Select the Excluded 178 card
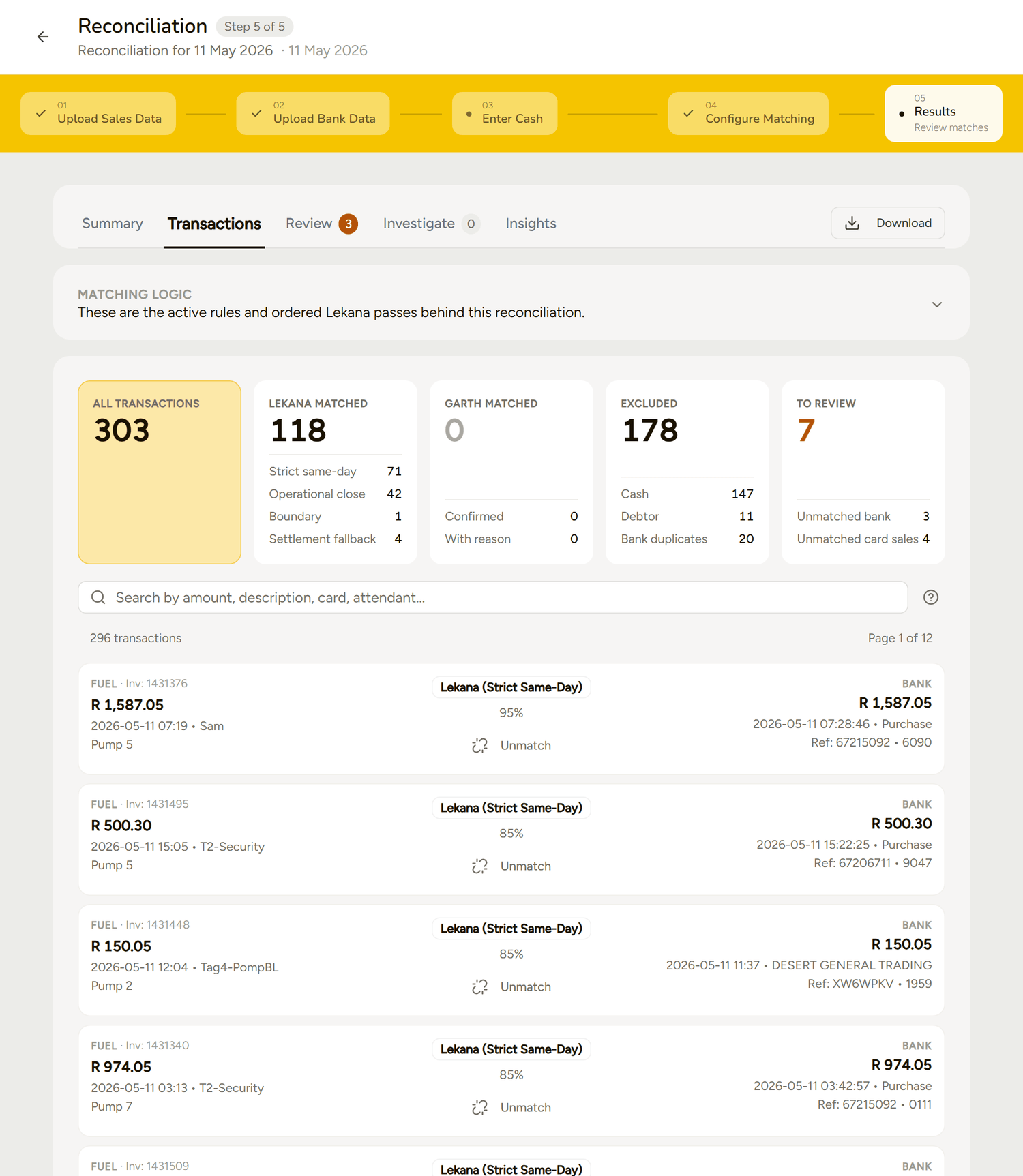The image size is (1023, 1176). click(687, 472)
